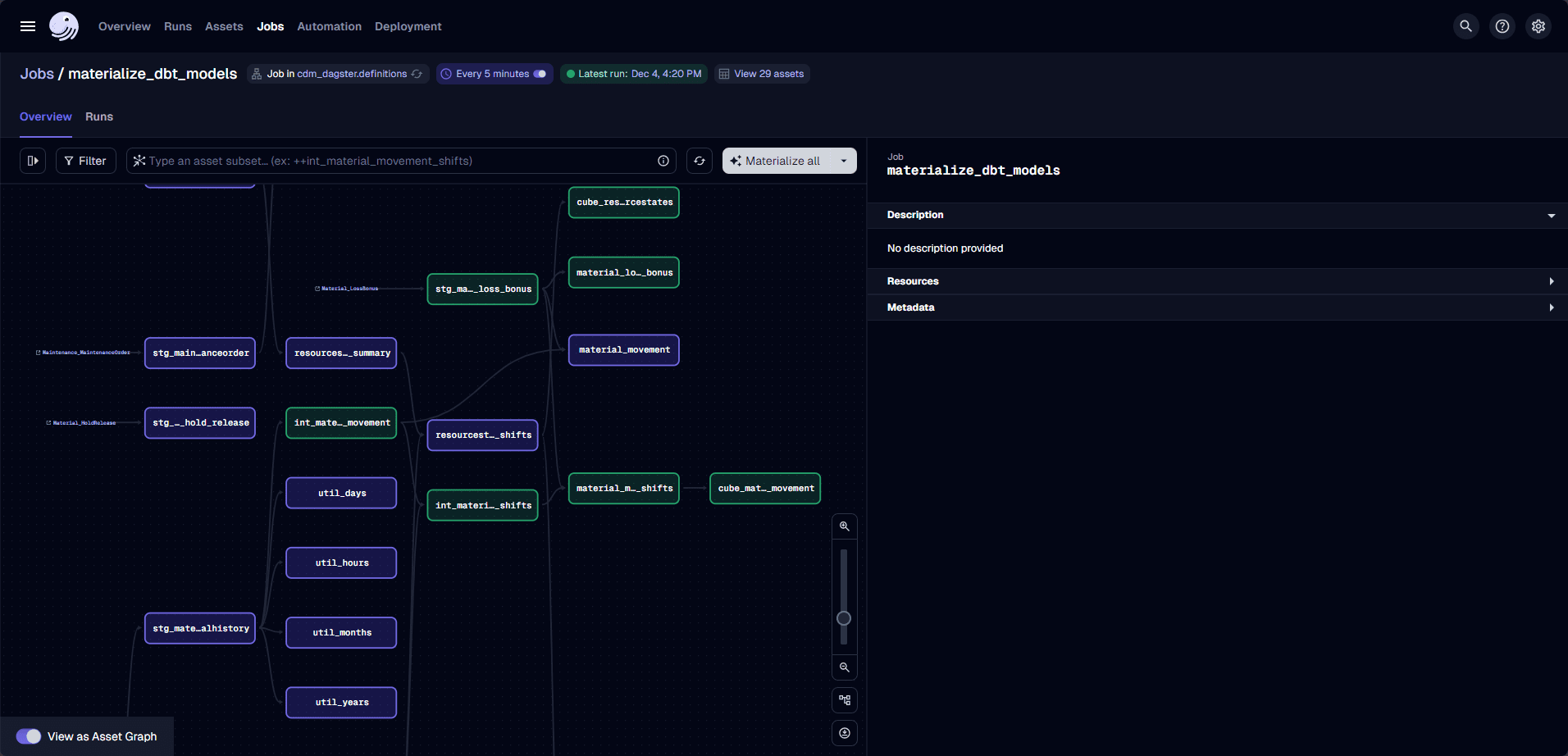Download graph with export icon
Image resolution: width=1568 pixels, height=756 pixels.
coord(844,733)
